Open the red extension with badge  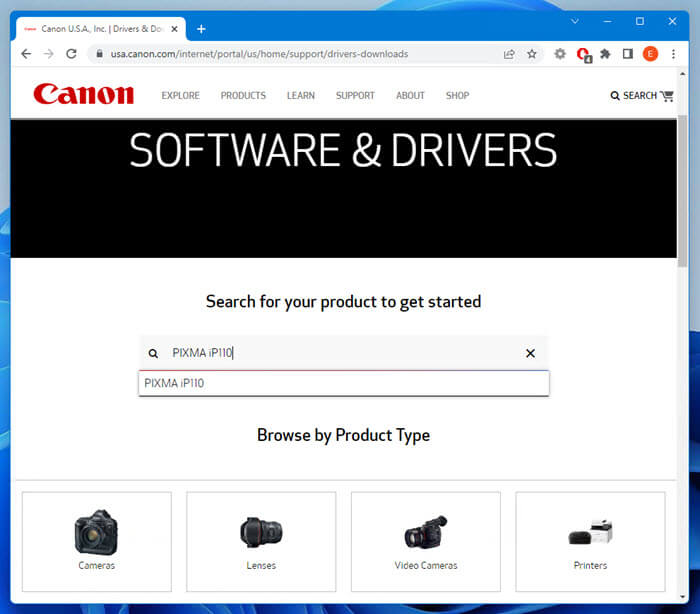pyautogui.click(x=583, y=55)
